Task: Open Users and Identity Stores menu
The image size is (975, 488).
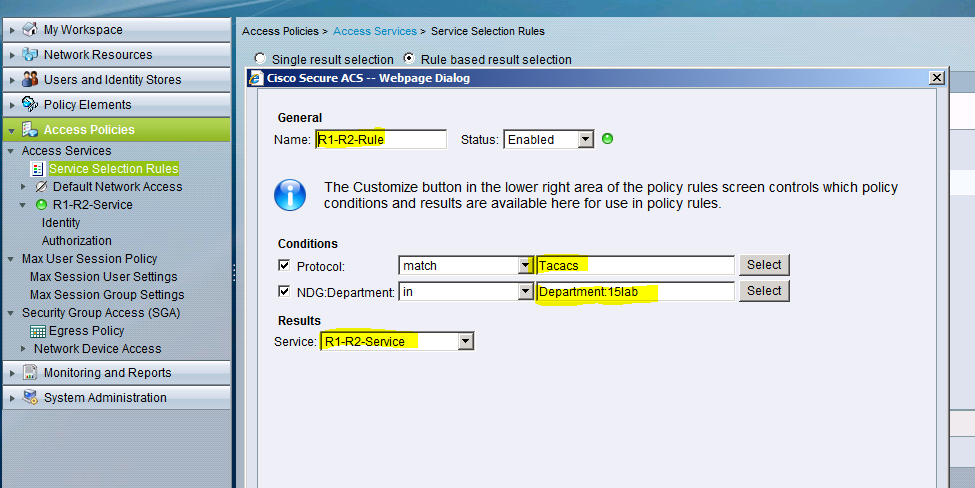Action: (117, 80)
